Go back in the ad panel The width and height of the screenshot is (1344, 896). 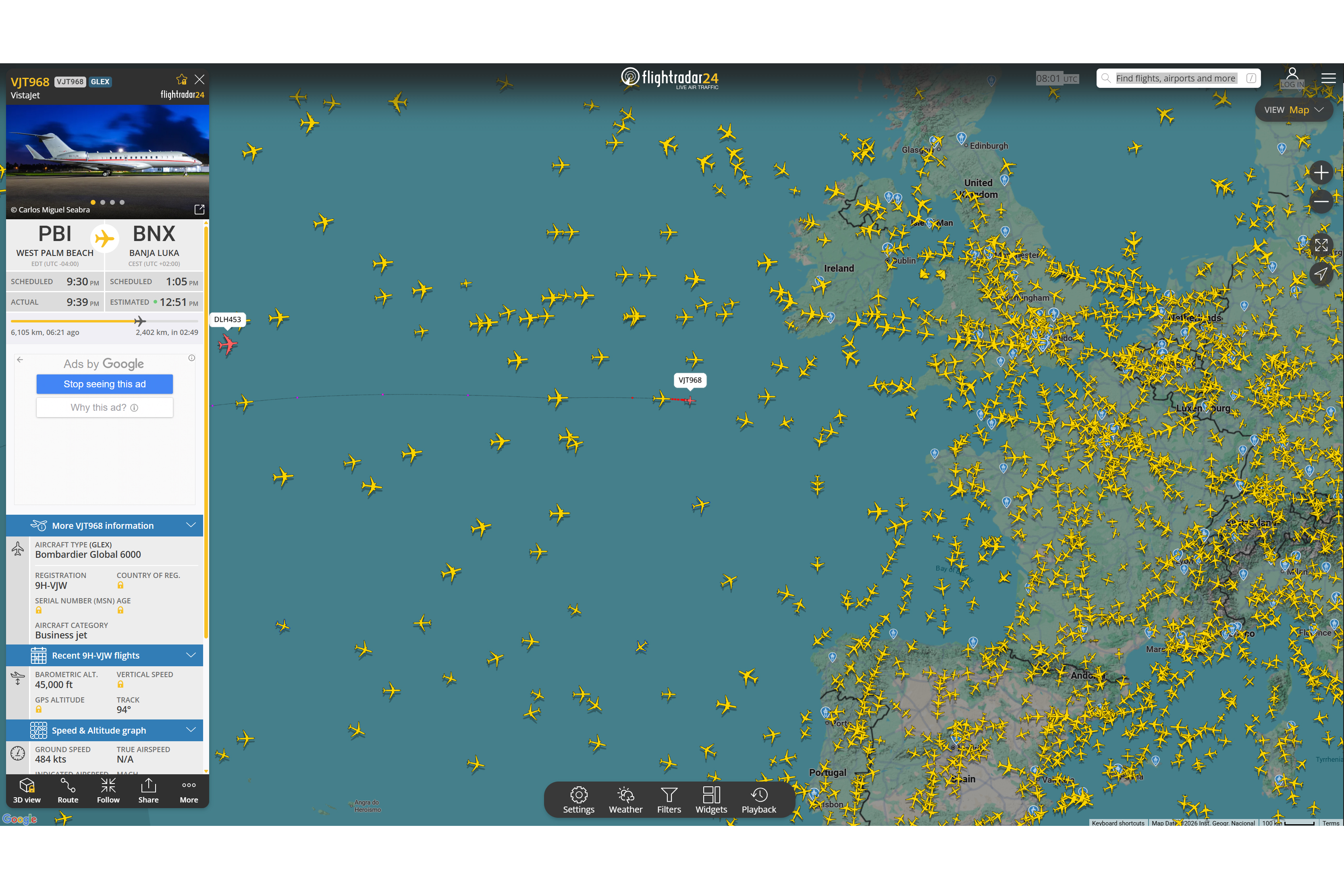pos(20,360)
